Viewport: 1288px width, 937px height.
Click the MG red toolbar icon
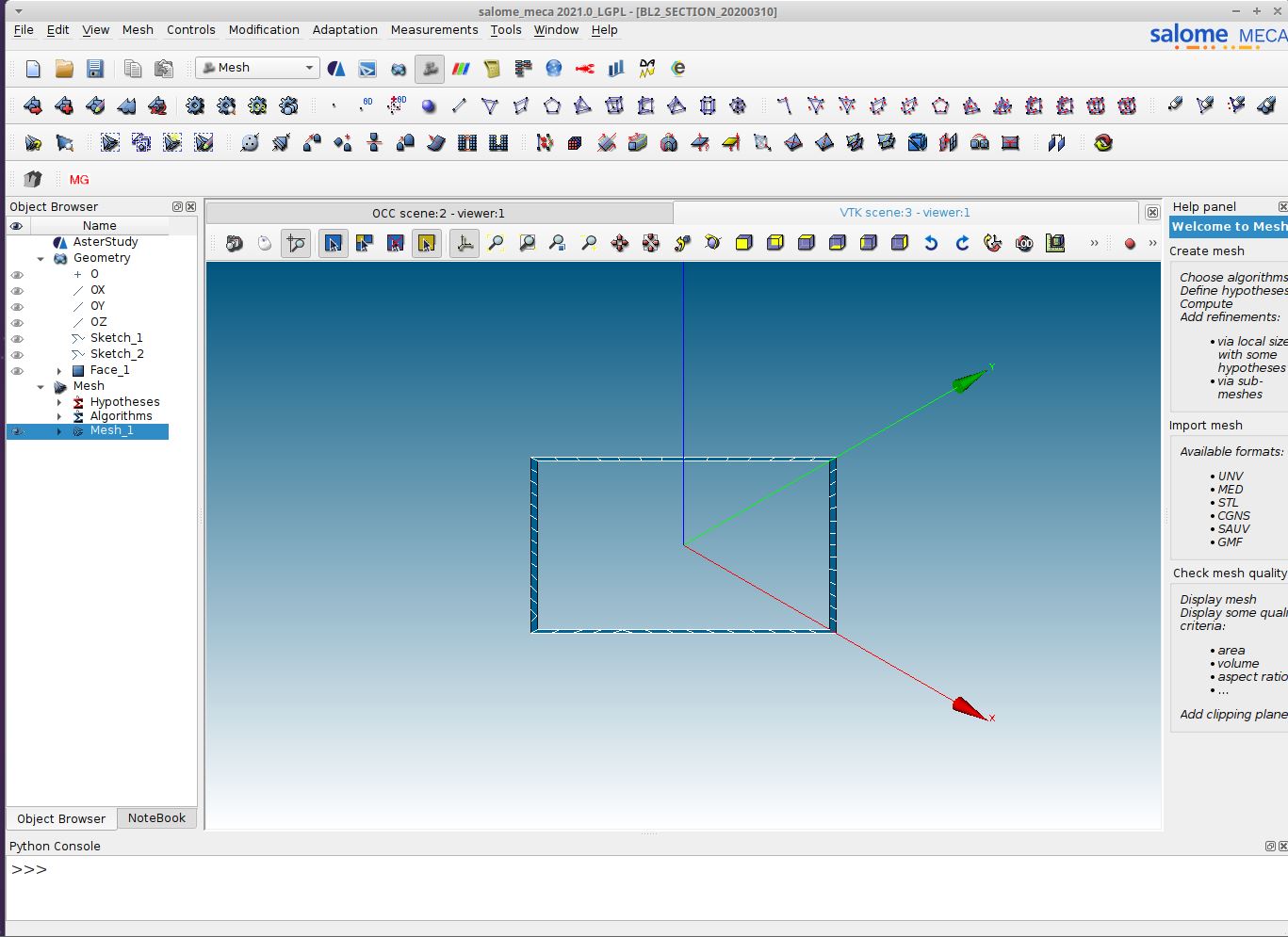[79, 179]
